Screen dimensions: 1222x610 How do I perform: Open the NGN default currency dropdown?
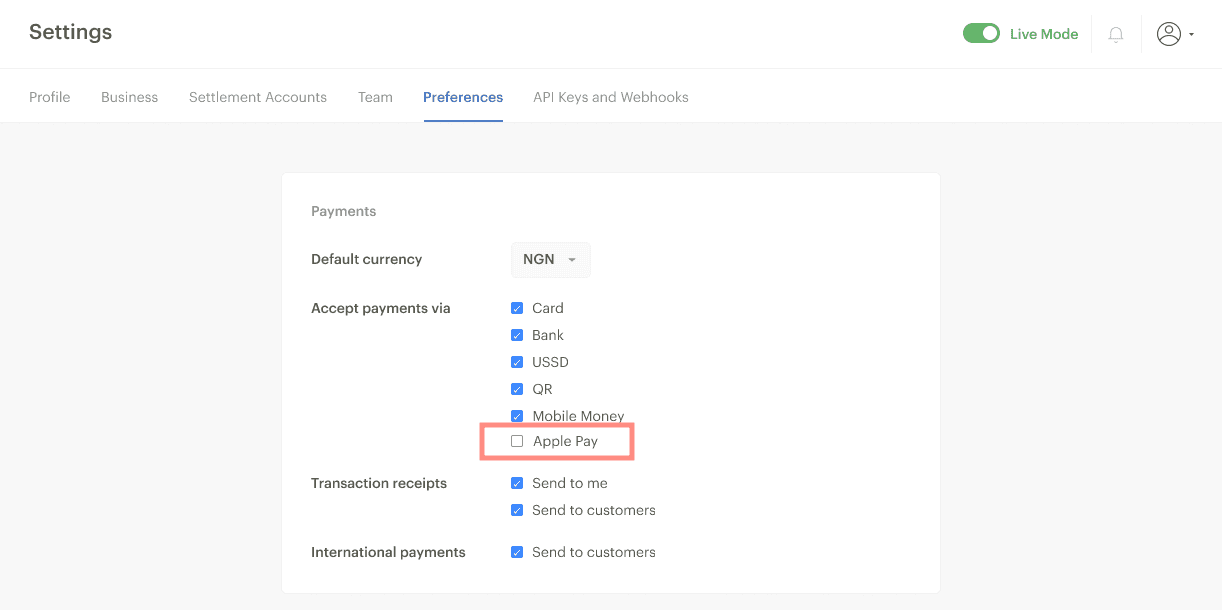(550, 260)
